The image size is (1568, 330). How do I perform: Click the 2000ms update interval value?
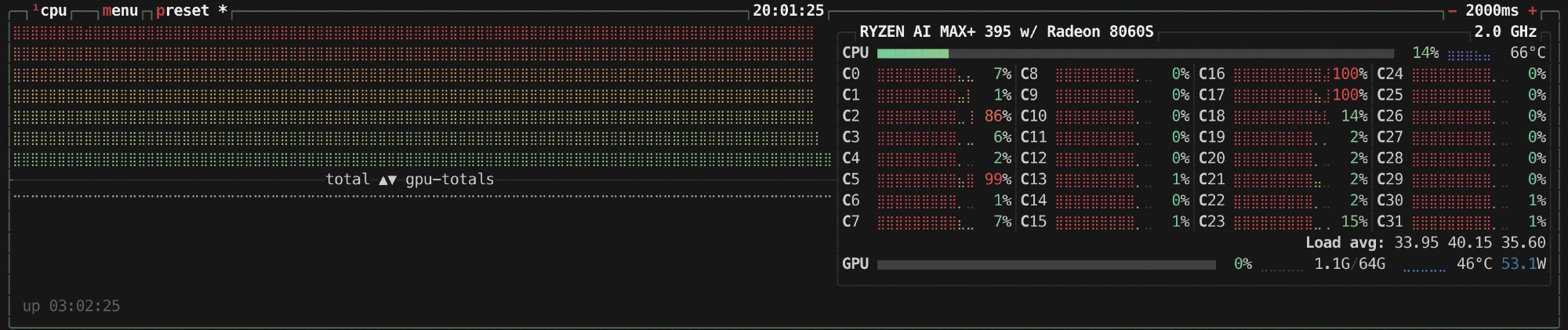coord(1492,11)
